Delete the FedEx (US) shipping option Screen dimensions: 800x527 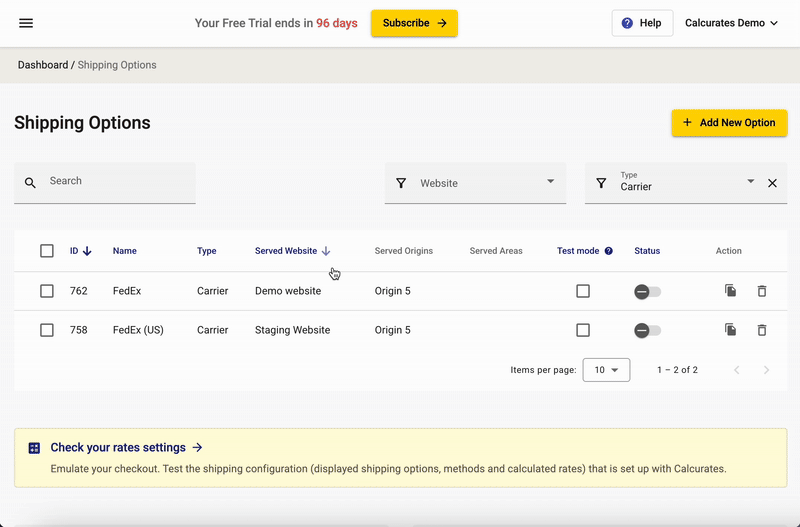(x=762, y=330)
